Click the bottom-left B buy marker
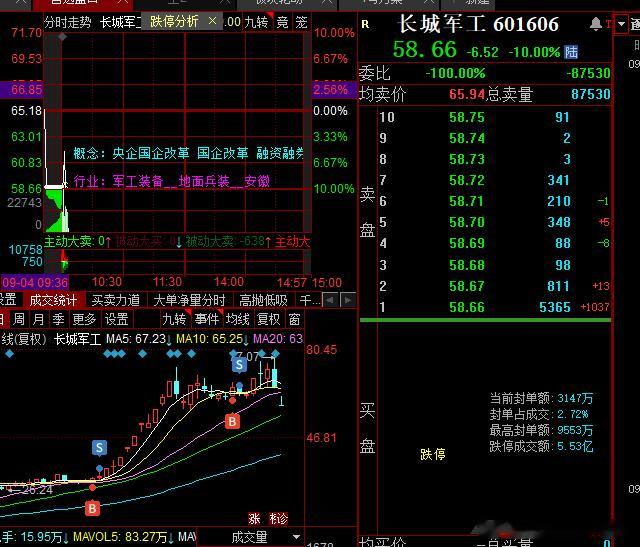Screen dimensions: 640x547 point(92,508)
